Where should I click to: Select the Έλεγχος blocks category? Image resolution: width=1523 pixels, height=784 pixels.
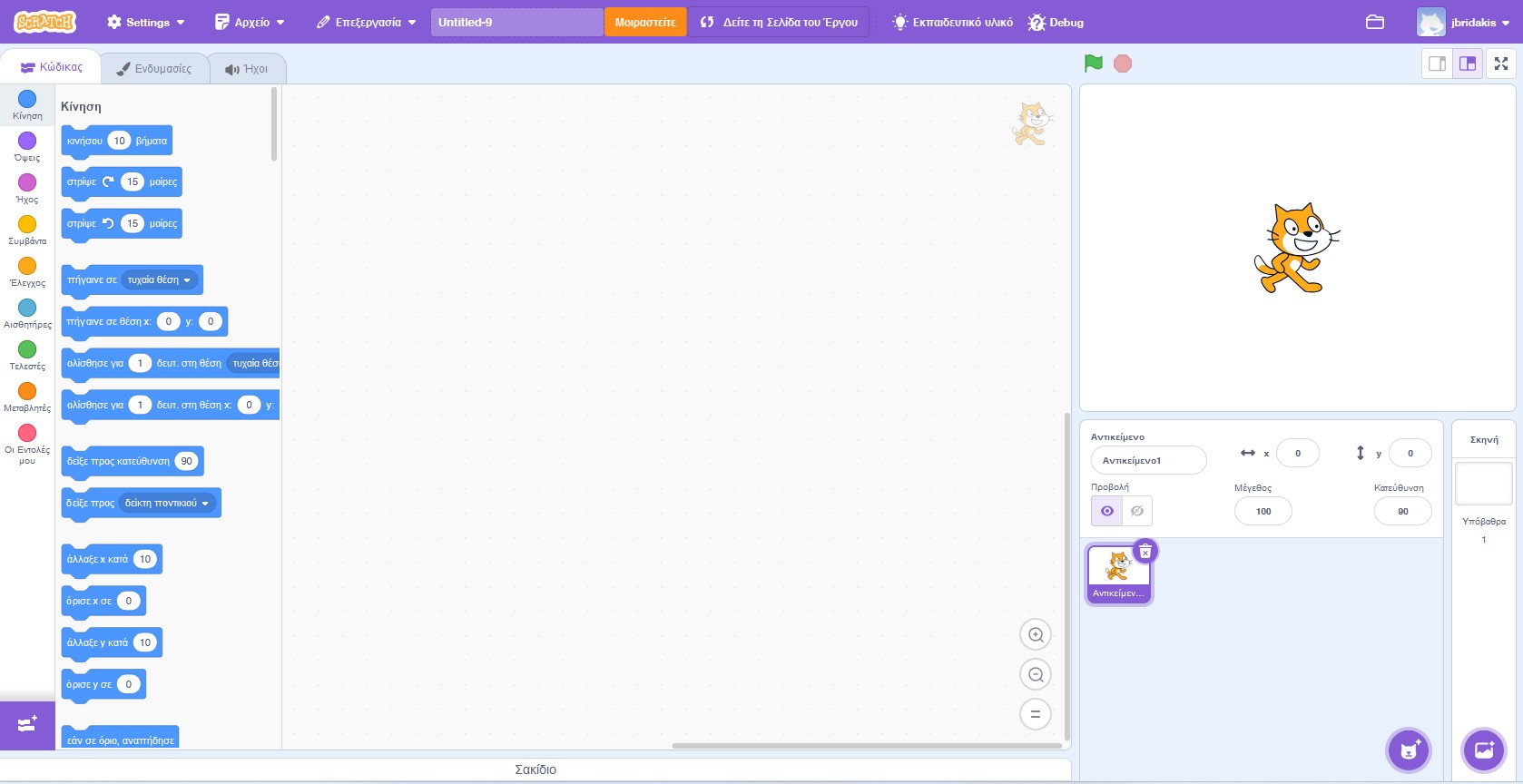tap(27, 272)
